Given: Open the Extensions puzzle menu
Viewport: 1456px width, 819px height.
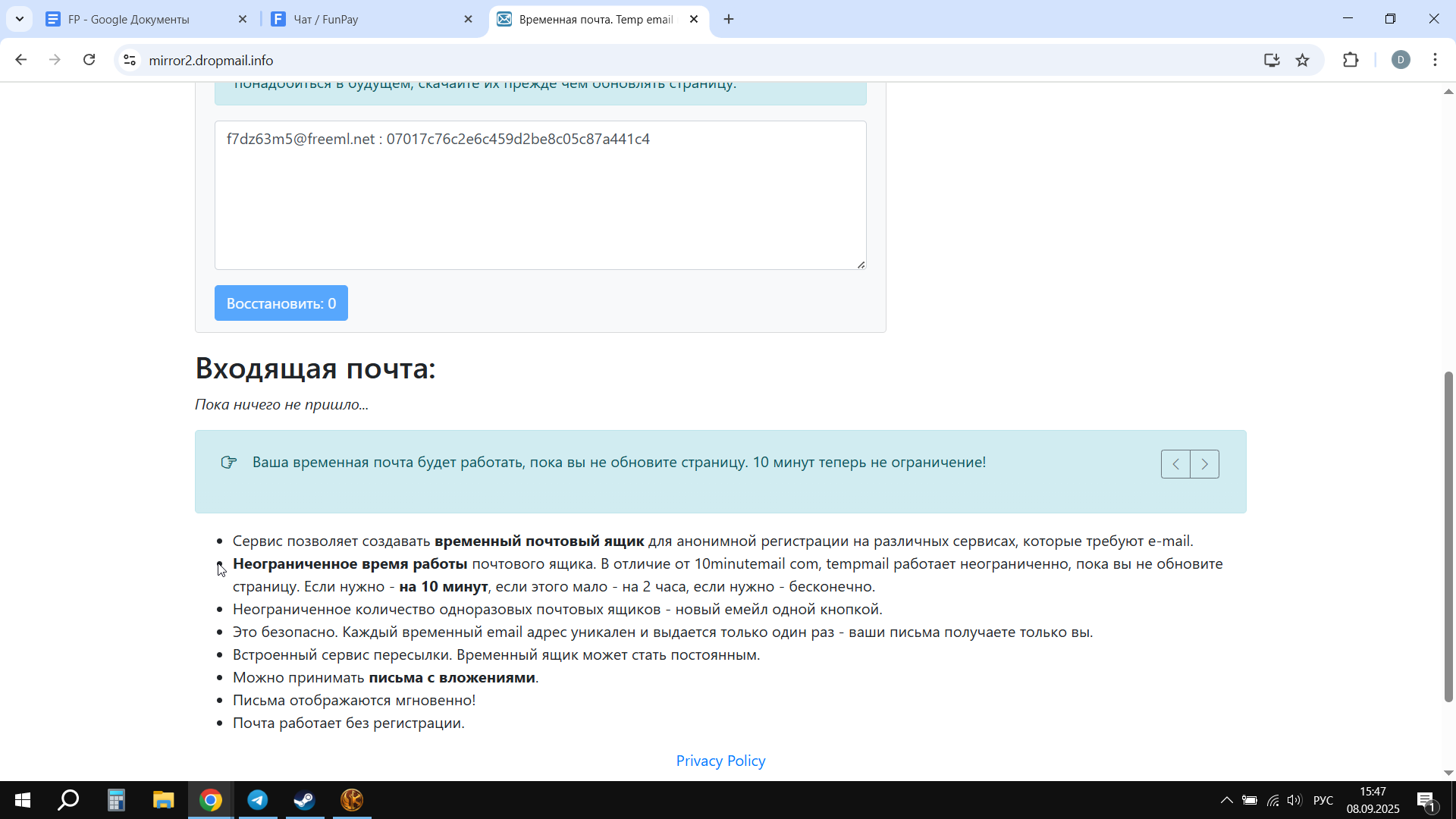Looking at the screenshot, I should (x=1351, y=60).
